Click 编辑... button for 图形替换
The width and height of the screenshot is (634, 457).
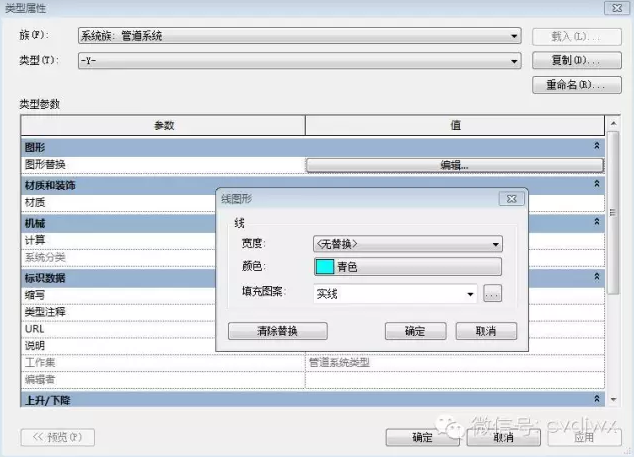pos(454,164)
